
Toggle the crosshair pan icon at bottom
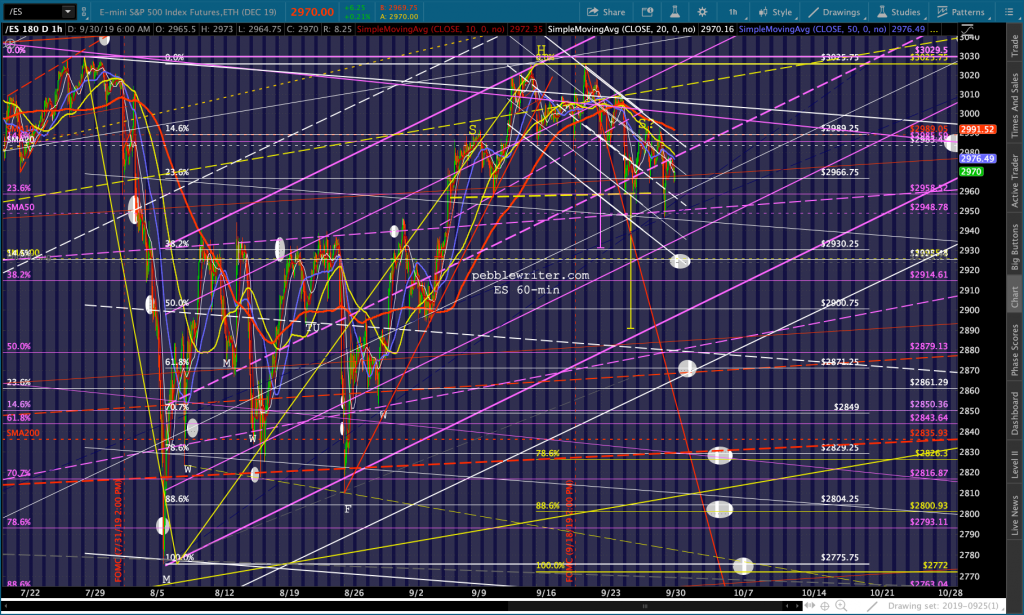825,606
